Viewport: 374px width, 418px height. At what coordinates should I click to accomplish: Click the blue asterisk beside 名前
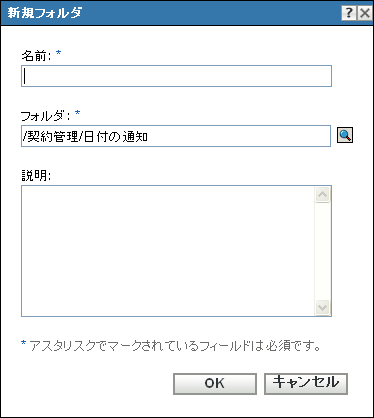tap(58, 53)
